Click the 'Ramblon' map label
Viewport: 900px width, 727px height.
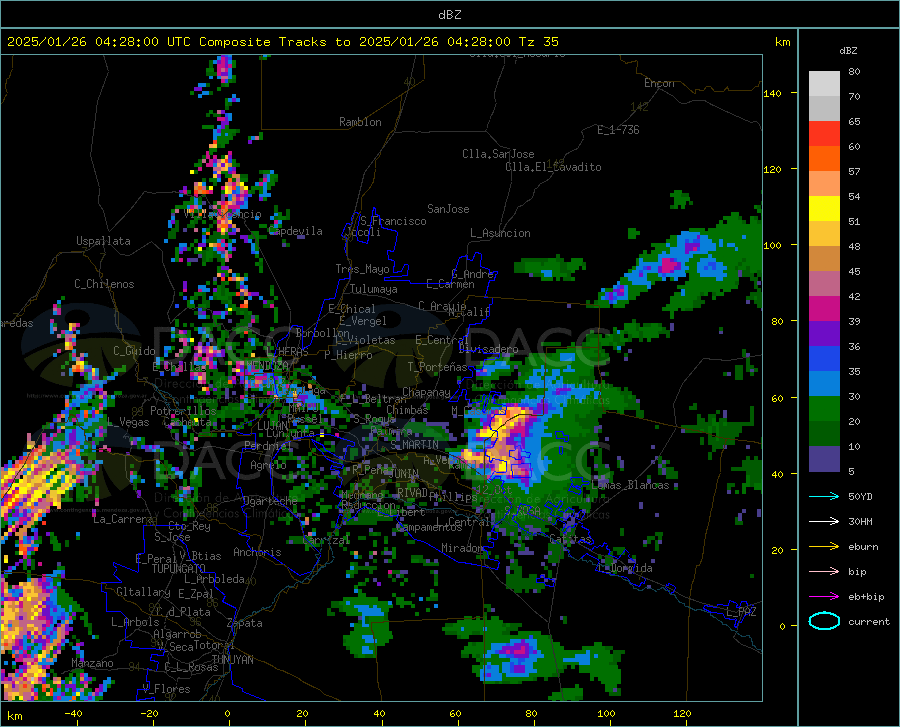[360, 122]
